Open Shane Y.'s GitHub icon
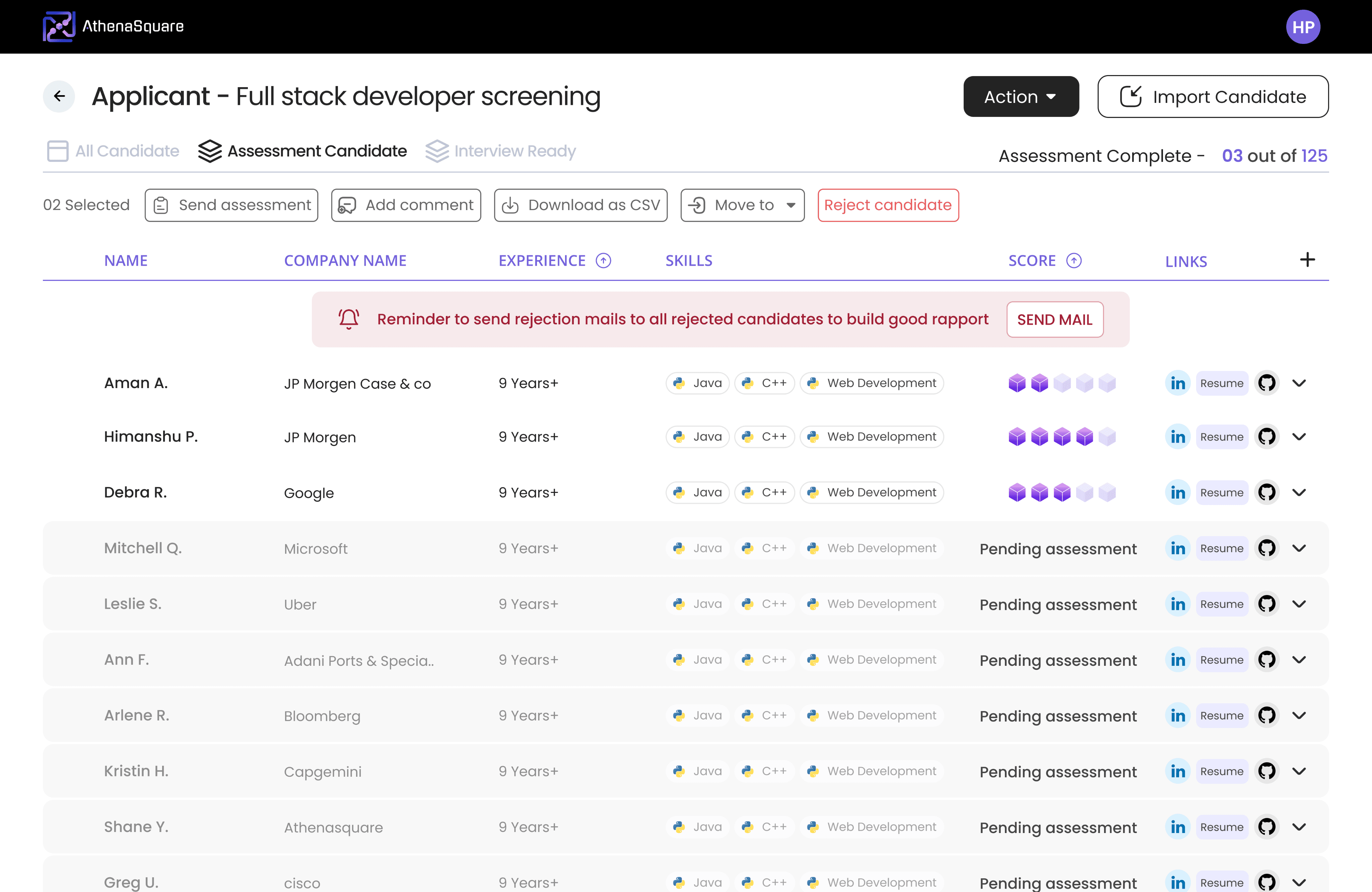The height and width of the screenshot is (892, 1372). [1266, 827]
